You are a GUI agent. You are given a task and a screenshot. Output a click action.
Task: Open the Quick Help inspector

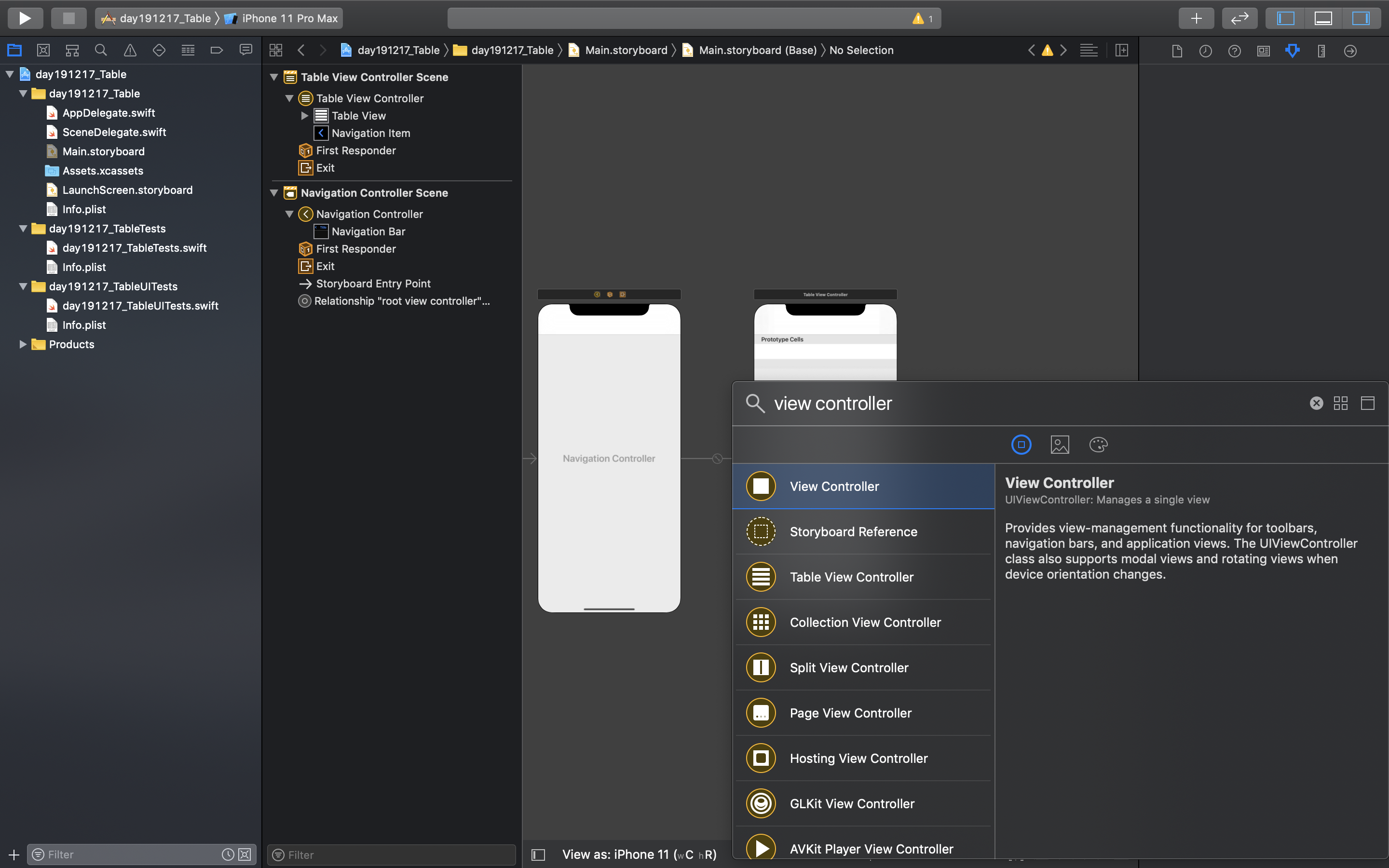(x=1234, y=51)
